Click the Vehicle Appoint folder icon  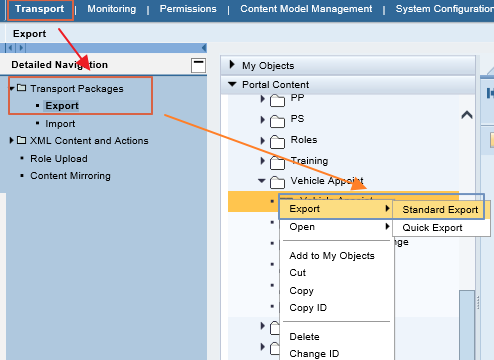pos(277,182)
